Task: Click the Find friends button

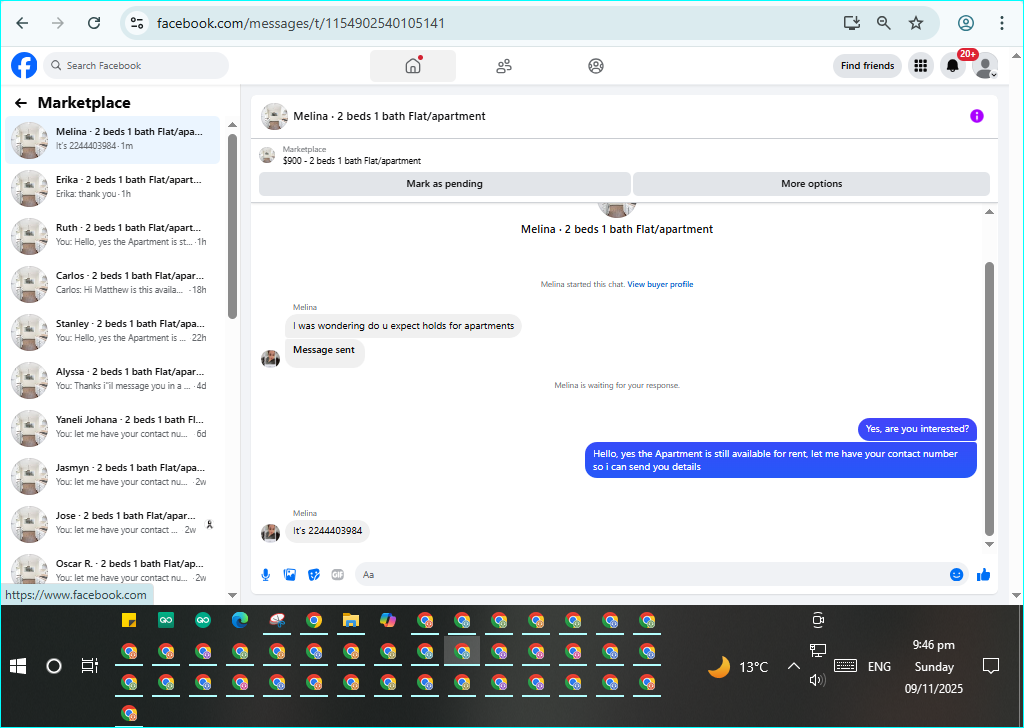Action: (x=867, y=65)
